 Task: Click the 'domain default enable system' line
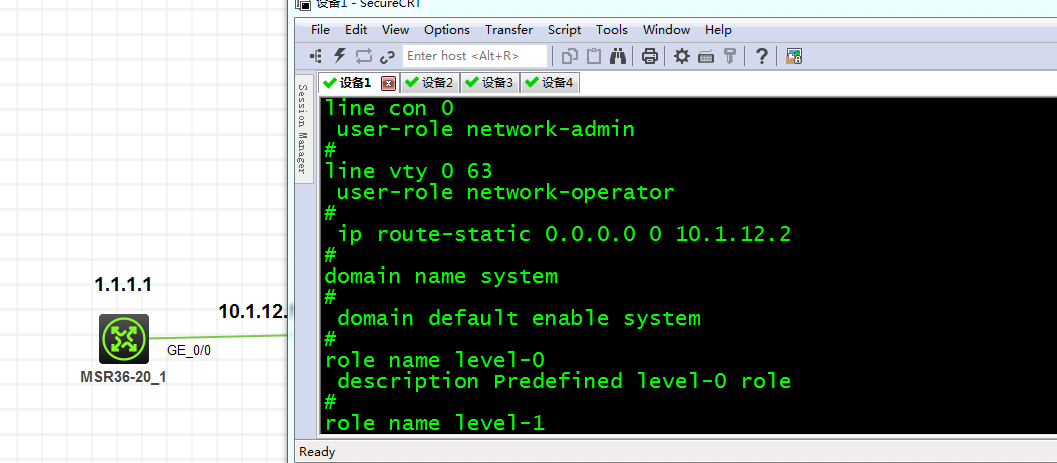(518, 318)
